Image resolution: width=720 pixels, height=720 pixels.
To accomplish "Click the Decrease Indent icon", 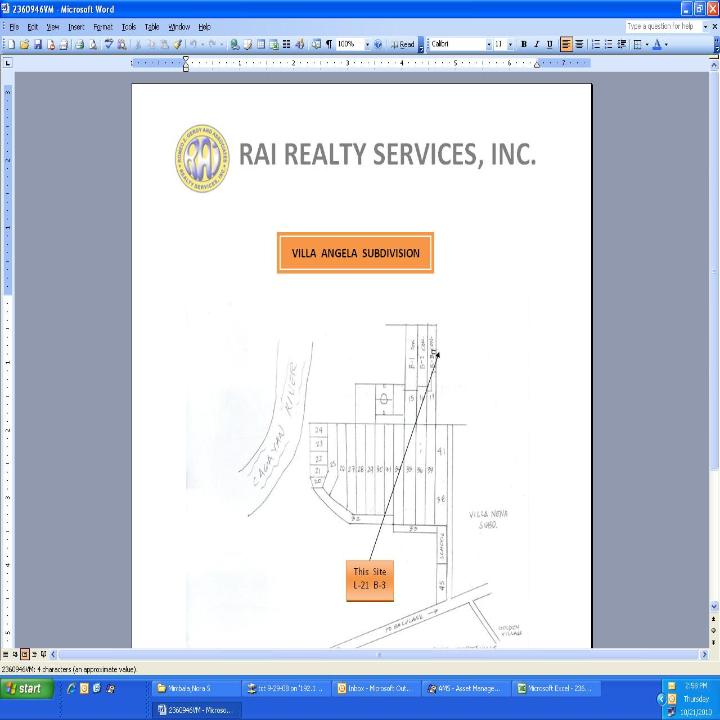I will [622, 45].
